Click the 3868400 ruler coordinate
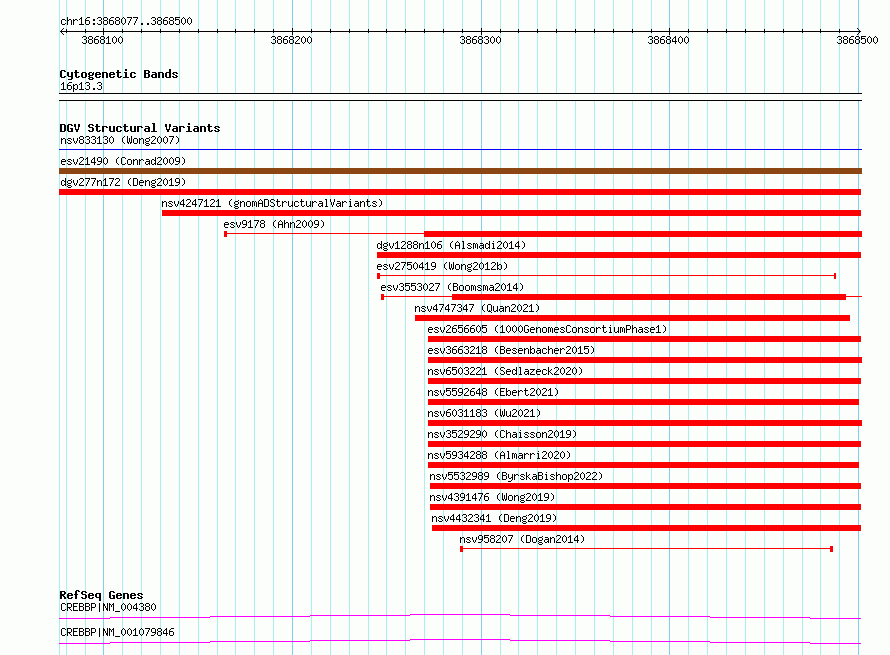The width and height of the screenshot is (890, 655). (x=668, y=40)
